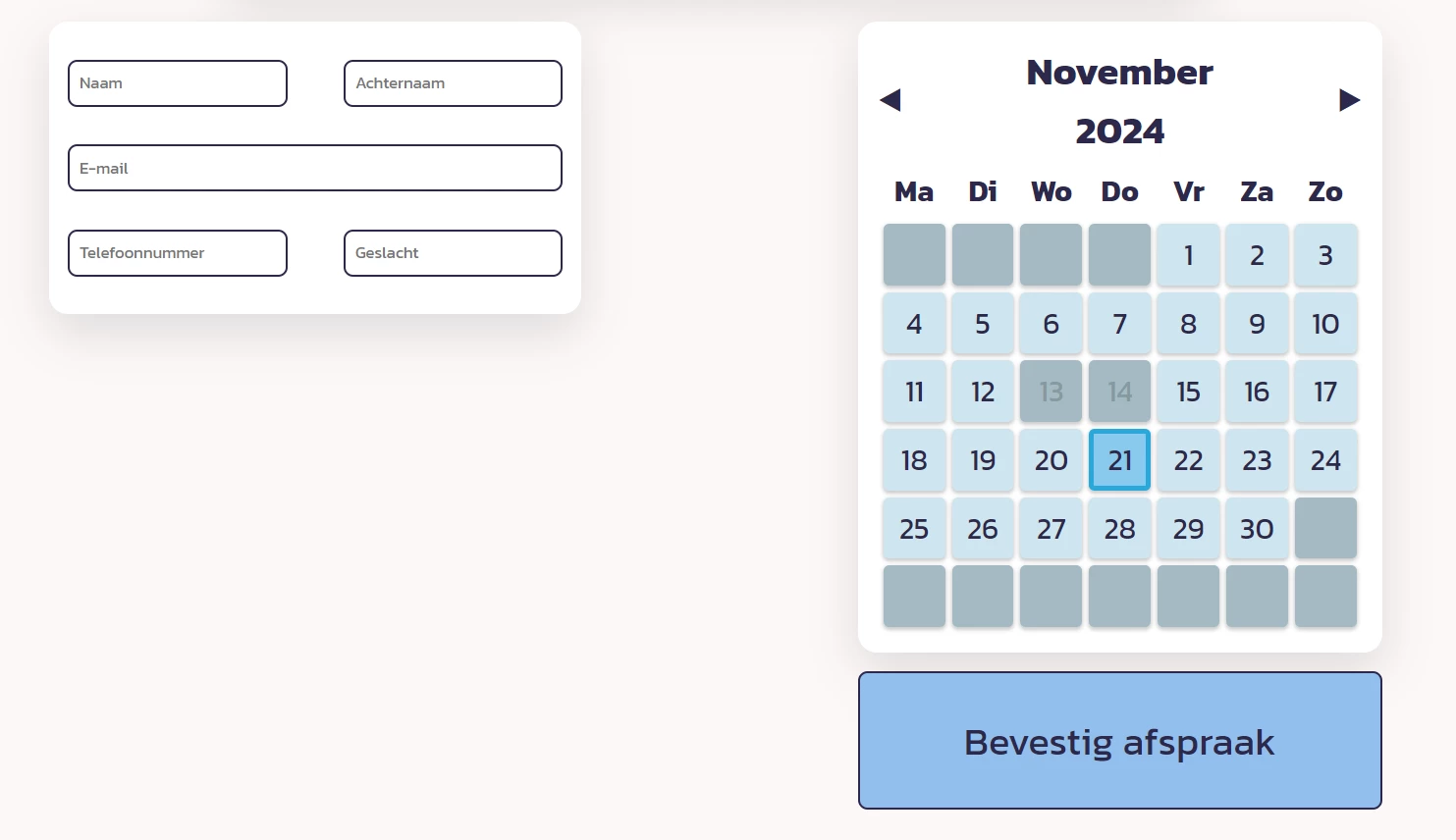Pick date 30 in the calendar

[x=1257, y=529]
